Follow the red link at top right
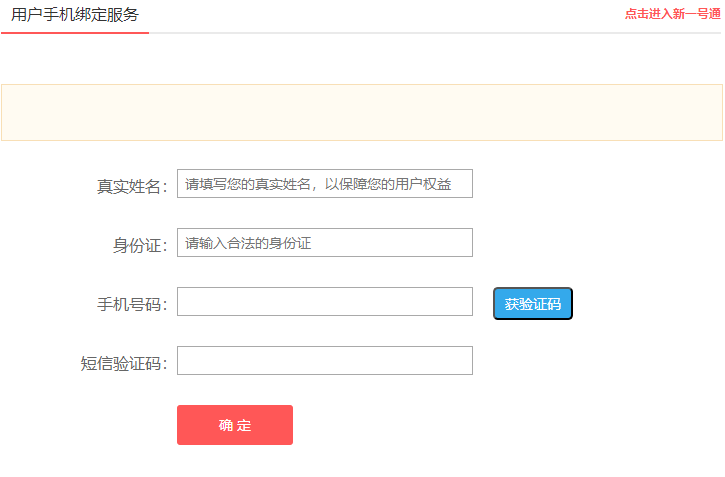This screenshot has width=725, height=477. 672,14
